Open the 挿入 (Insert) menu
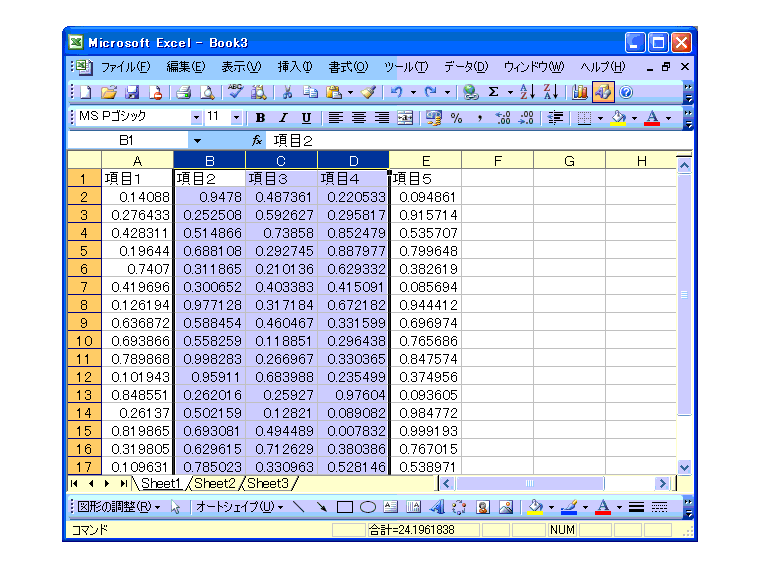 [295, 67]
